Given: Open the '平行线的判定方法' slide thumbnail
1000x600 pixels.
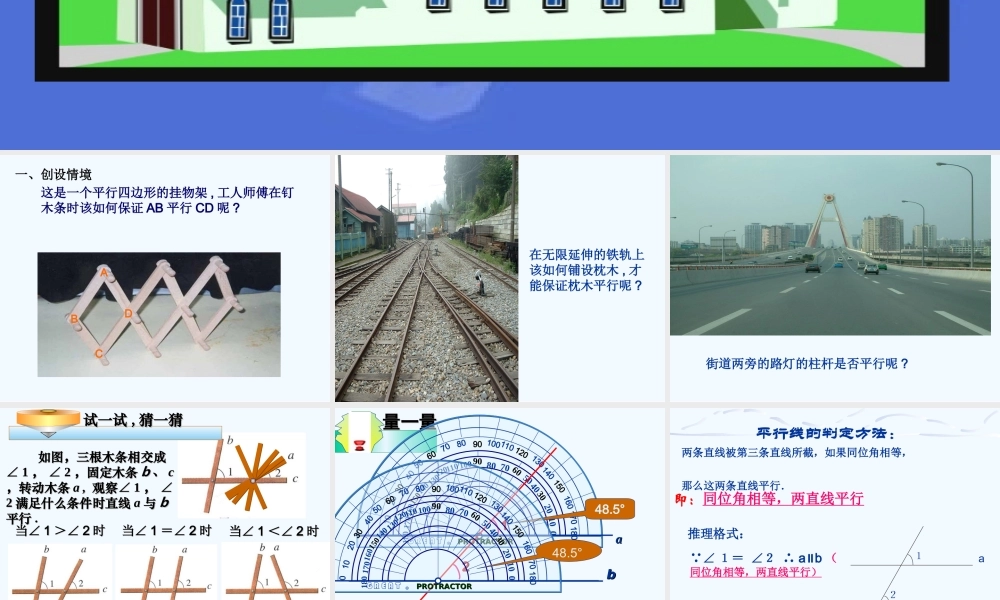Looking at the screenshot, I should pyautogui.click(x=835, y=504).
